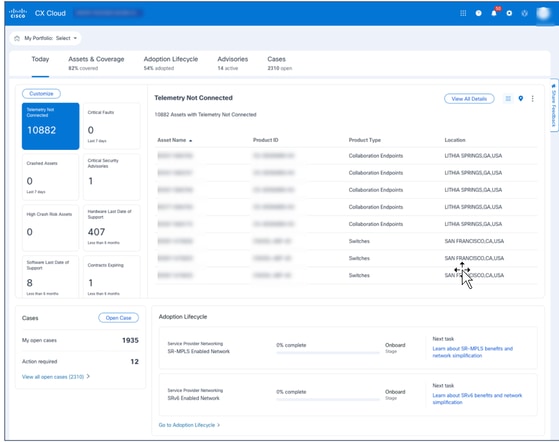Image resolution: width=559 pixels, height=442 pixels.
Task: Open the Cases tab
Action: [280, 63]
